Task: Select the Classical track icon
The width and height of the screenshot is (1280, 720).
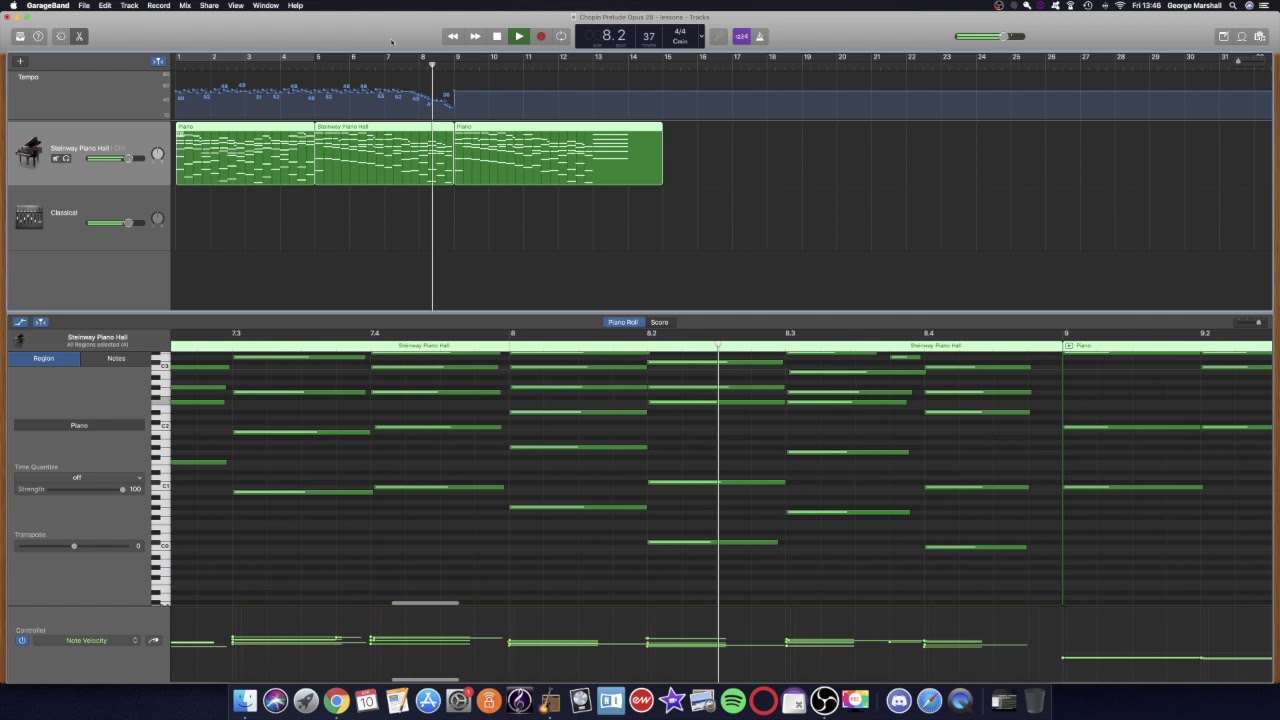Action: point(28,217)
